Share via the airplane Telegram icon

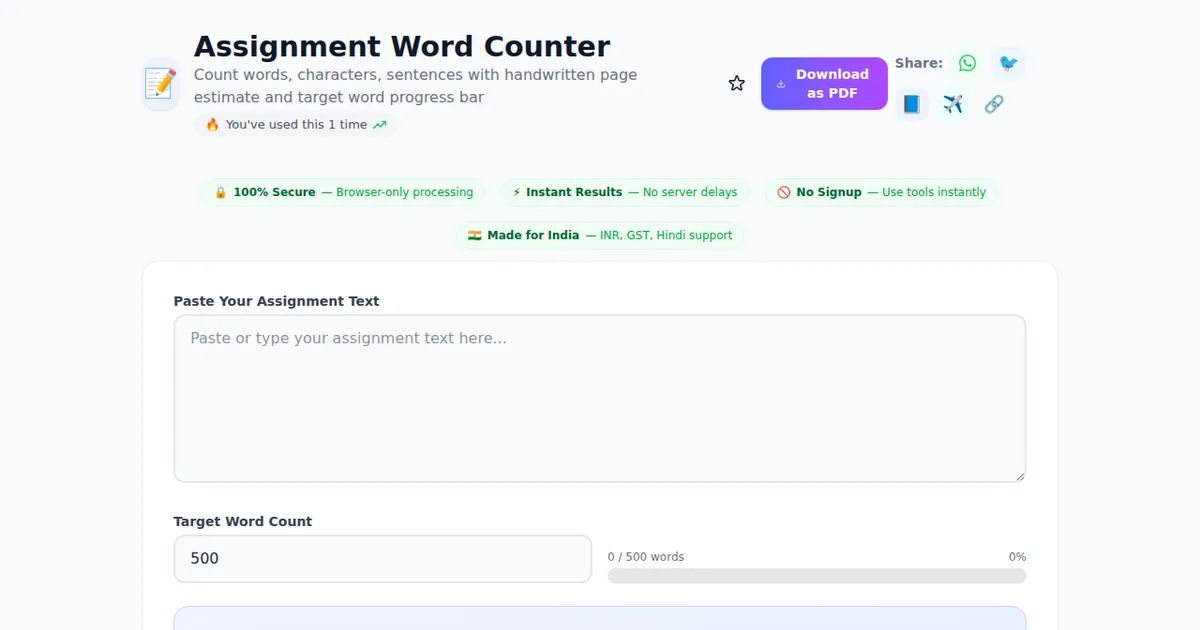tap(952, 104)
